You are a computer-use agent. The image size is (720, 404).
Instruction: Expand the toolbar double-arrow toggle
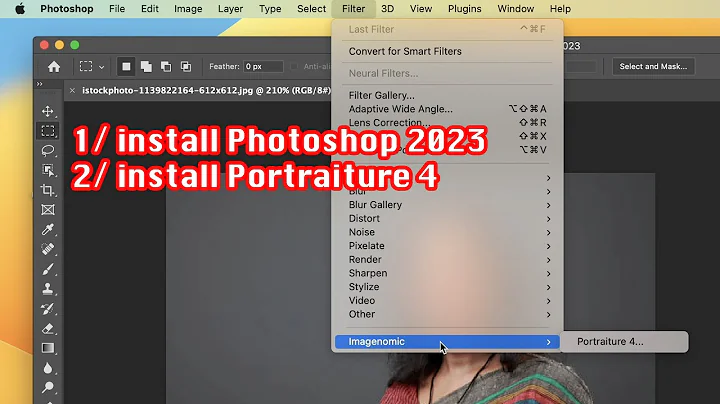[x=39, y=84]
